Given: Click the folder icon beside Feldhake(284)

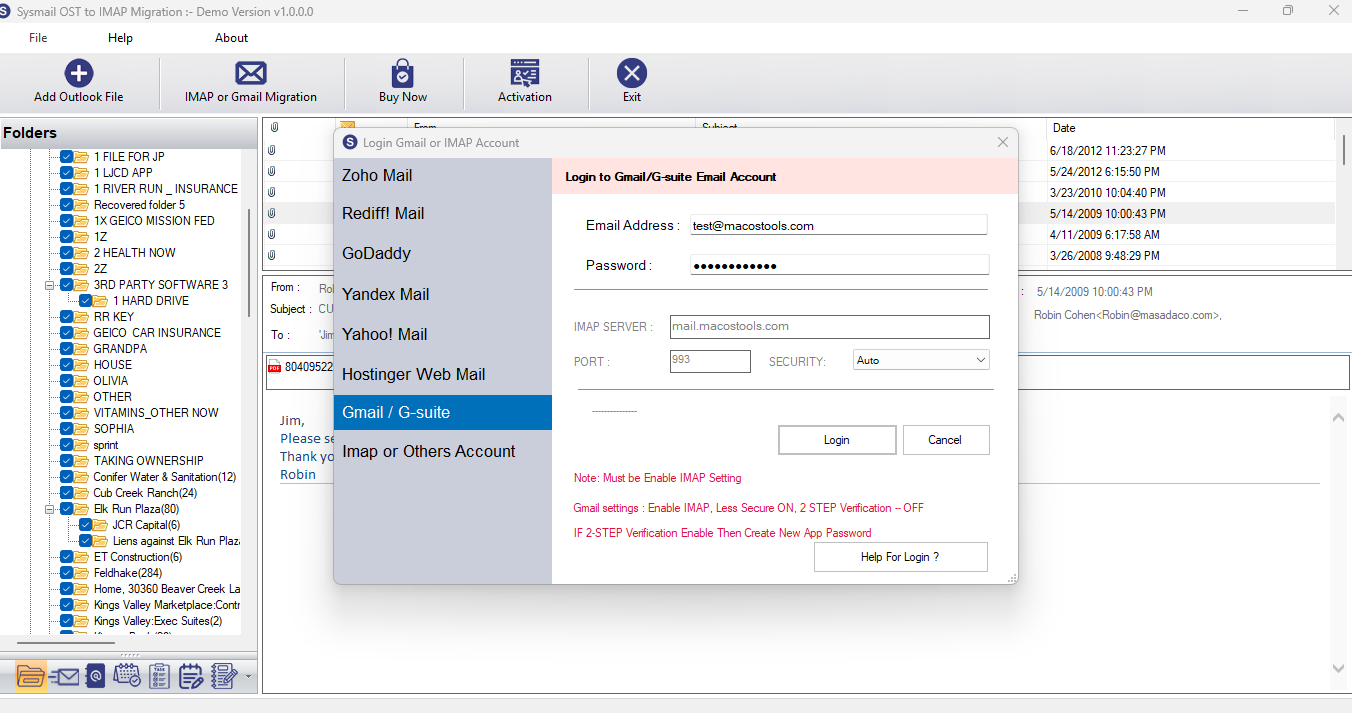Looking at the screenshot, I should 83,573.
